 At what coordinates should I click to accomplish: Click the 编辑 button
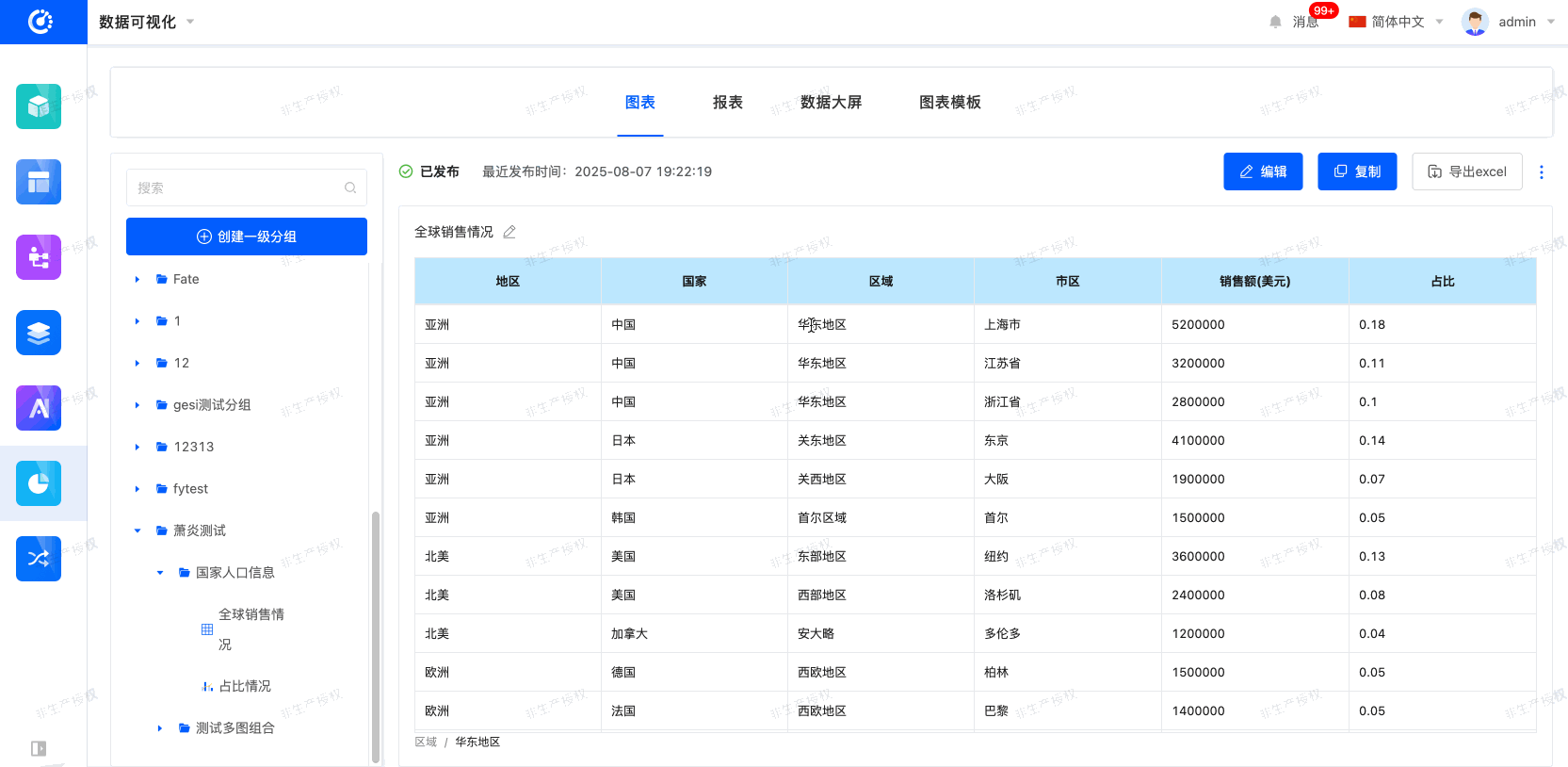click(x=1262, y=171)
